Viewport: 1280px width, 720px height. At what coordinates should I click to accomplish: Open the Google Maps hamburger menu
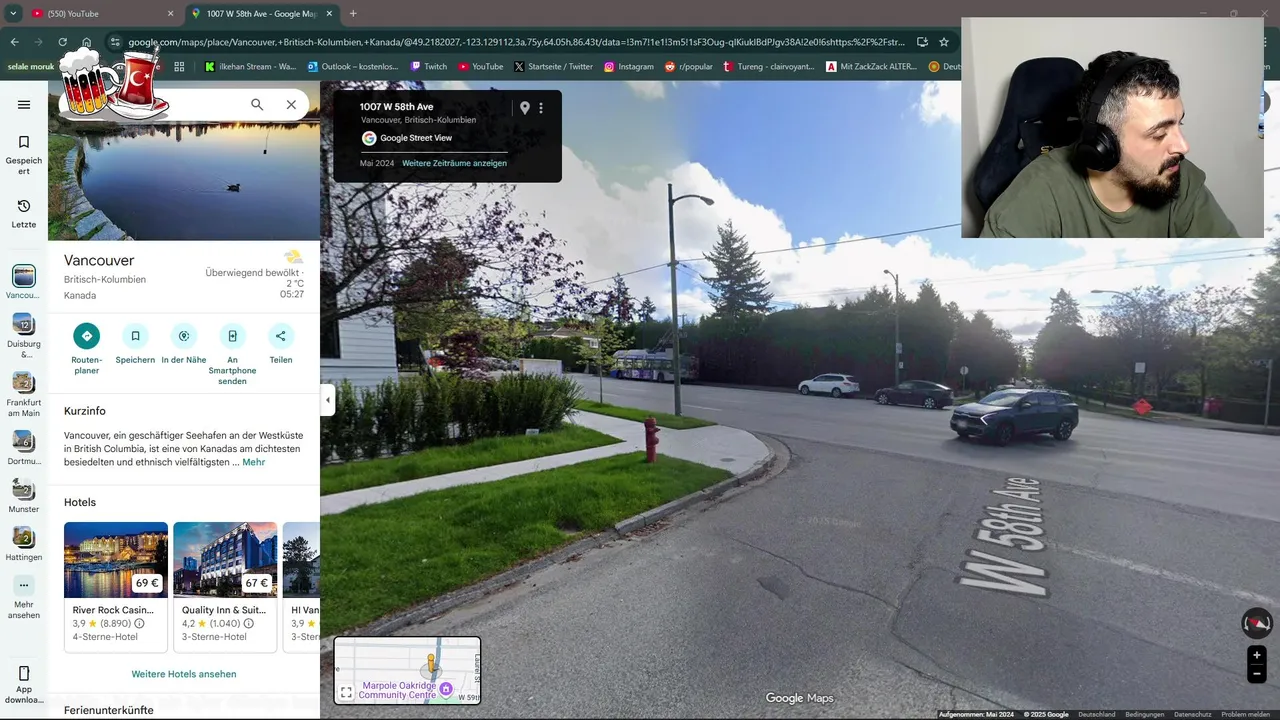coord(24,105)
